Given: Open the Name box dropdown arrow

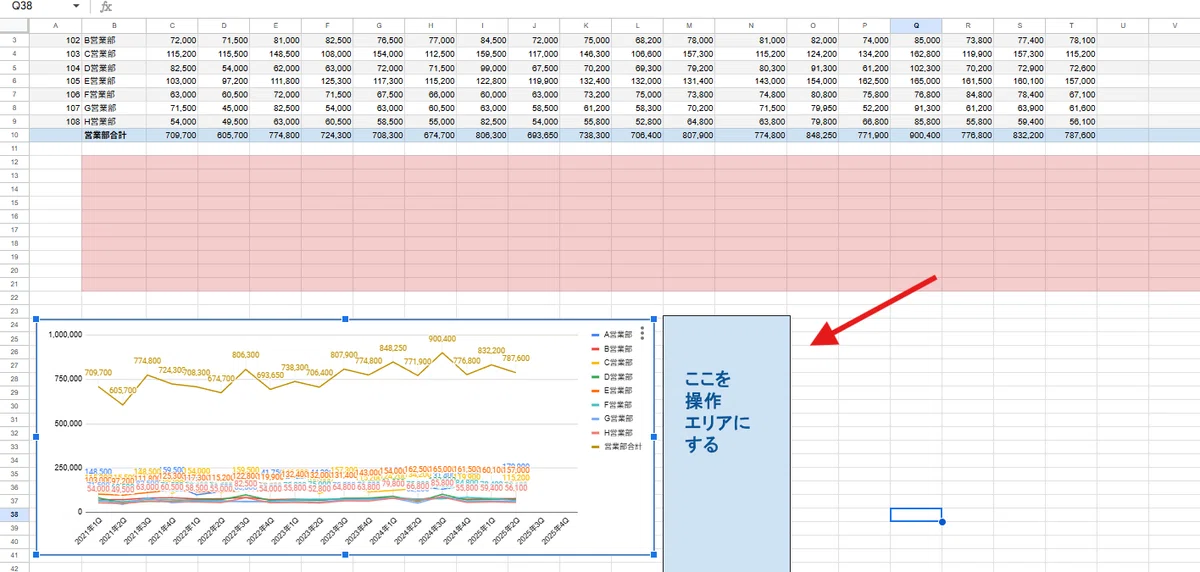Looking at the screenshot, I should click(76, 6).
